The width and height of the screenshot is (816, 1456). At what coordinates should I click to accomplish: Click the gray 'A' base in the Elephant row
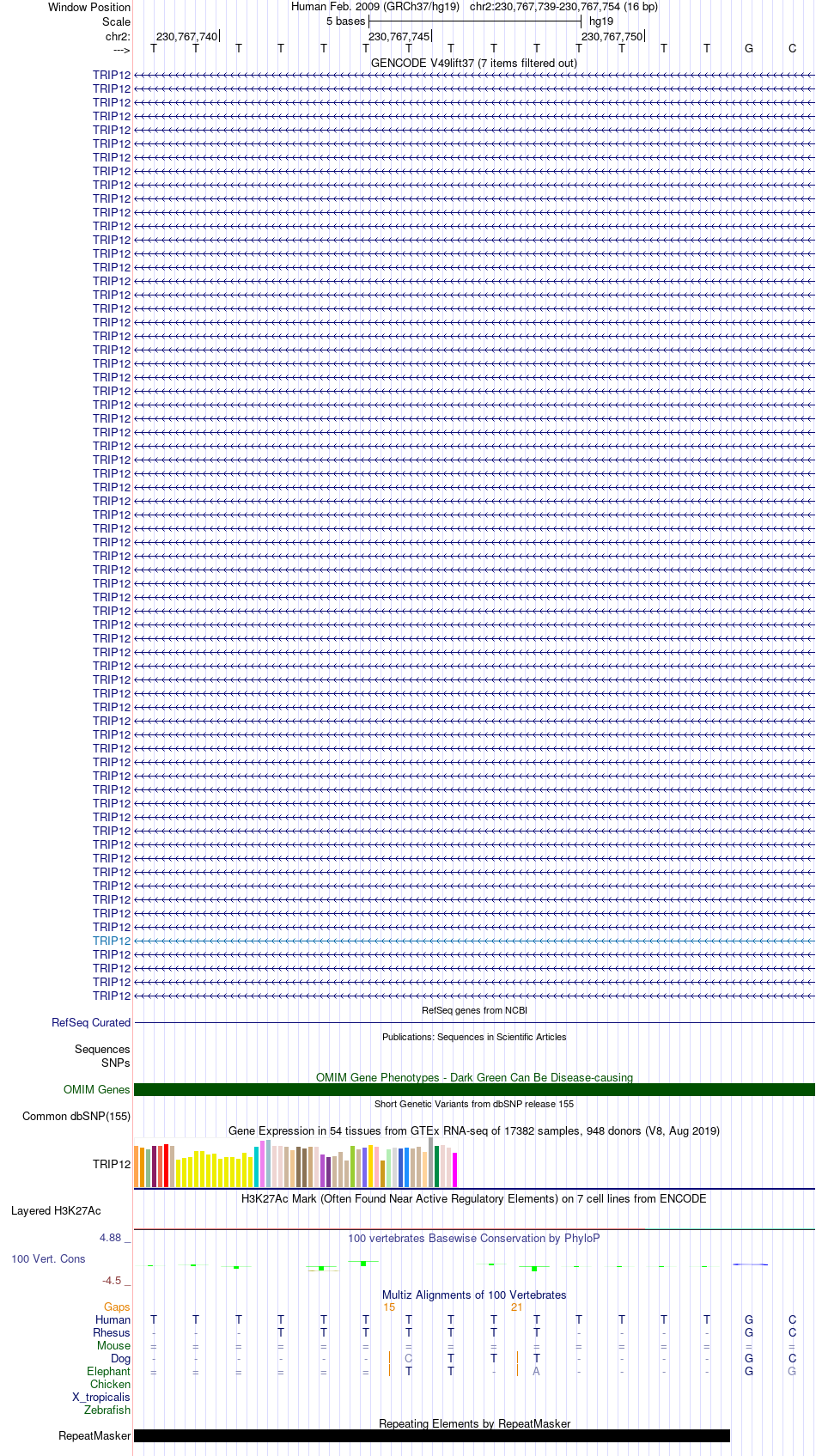tap(536, 1371)
